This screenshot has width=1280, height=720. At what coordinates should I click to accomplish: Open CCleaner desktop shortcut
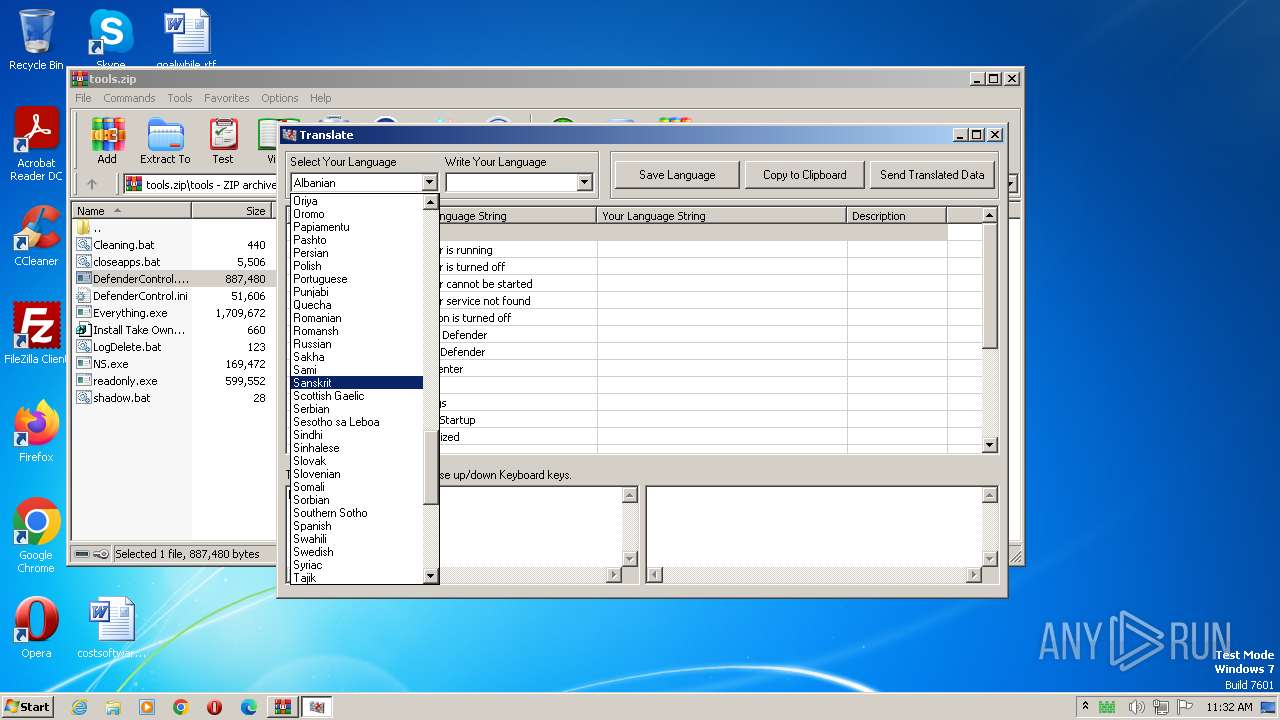(36, 236)
